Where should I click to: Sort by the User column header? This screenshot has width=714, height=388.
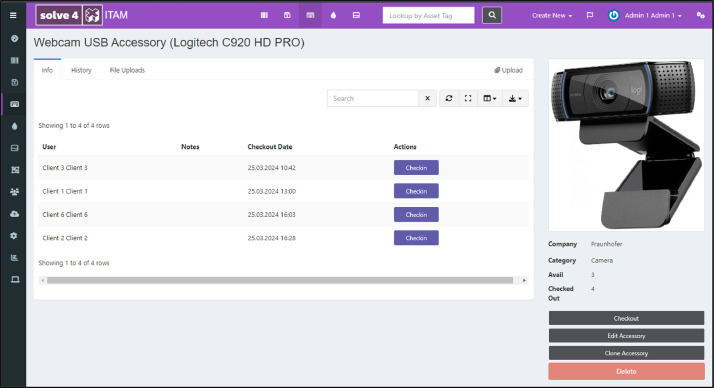[x=49, y=147]
